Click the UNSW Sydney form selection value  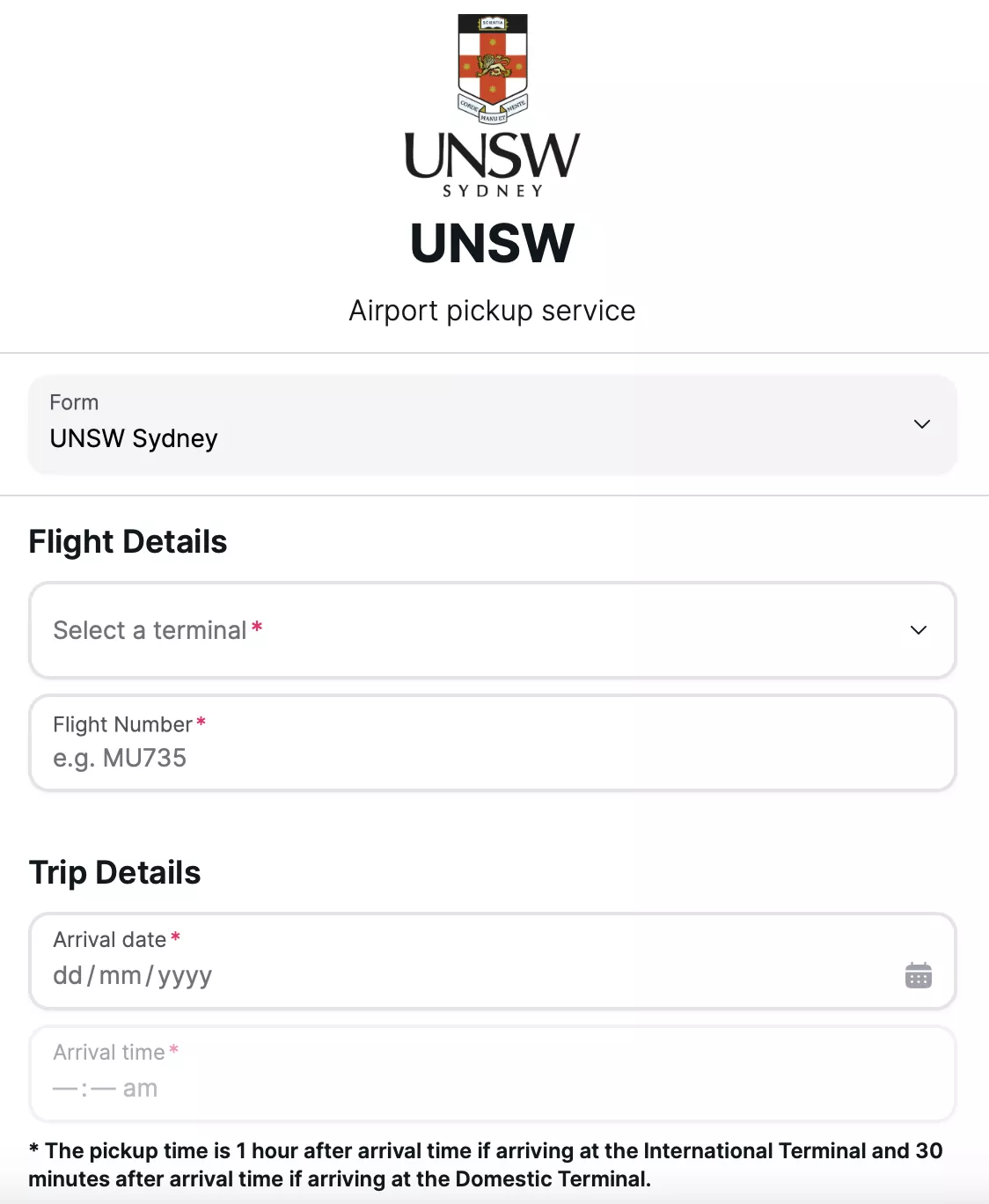point(134,438)
